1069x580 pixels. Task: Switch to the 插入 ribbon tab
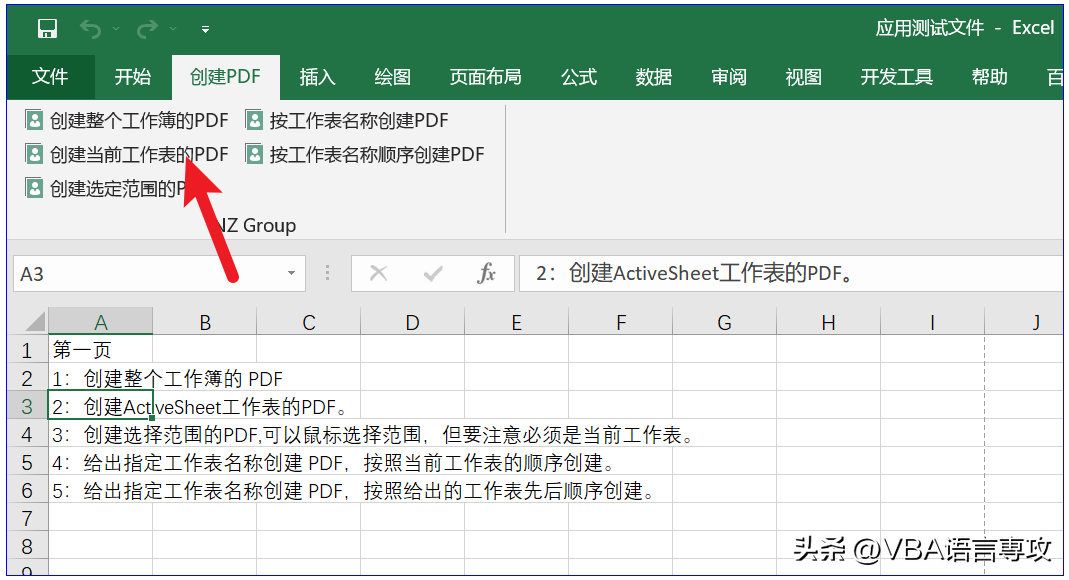click(x=318, y=77)
